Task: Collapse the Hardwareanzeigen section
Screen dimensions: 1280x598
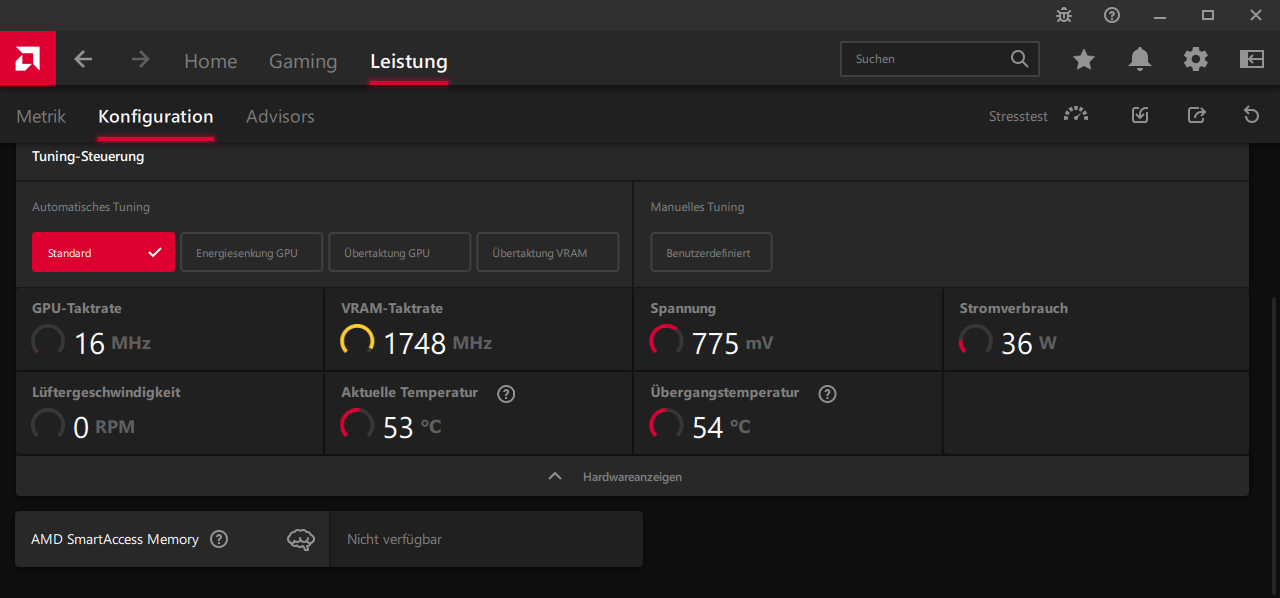Action: (632, 476)
